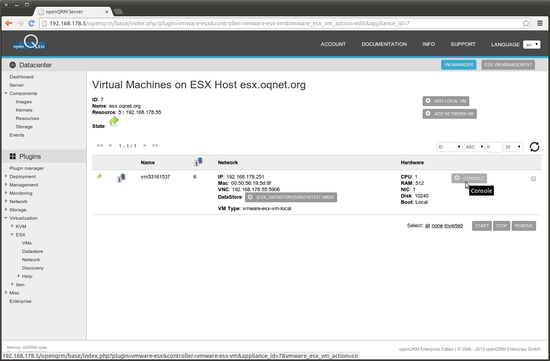
Task: Open VMs under ESX
Action: [27, 243]
